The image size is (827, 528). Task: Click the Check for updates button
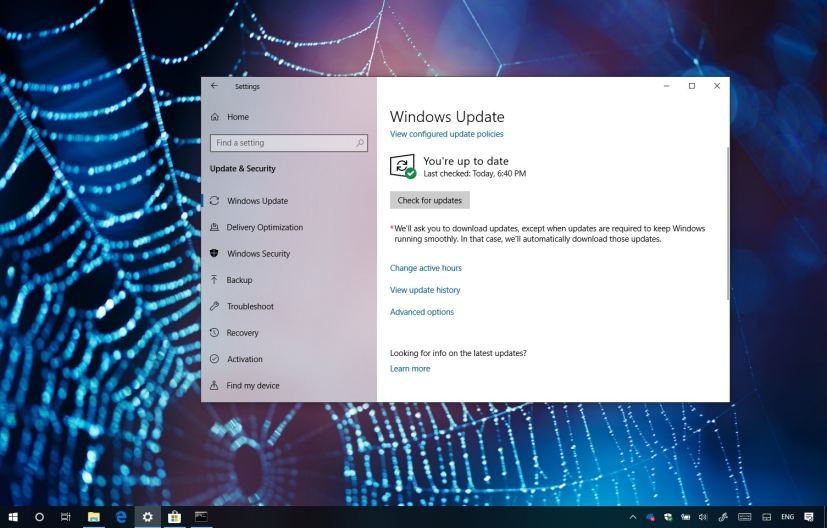pos(430,200)
